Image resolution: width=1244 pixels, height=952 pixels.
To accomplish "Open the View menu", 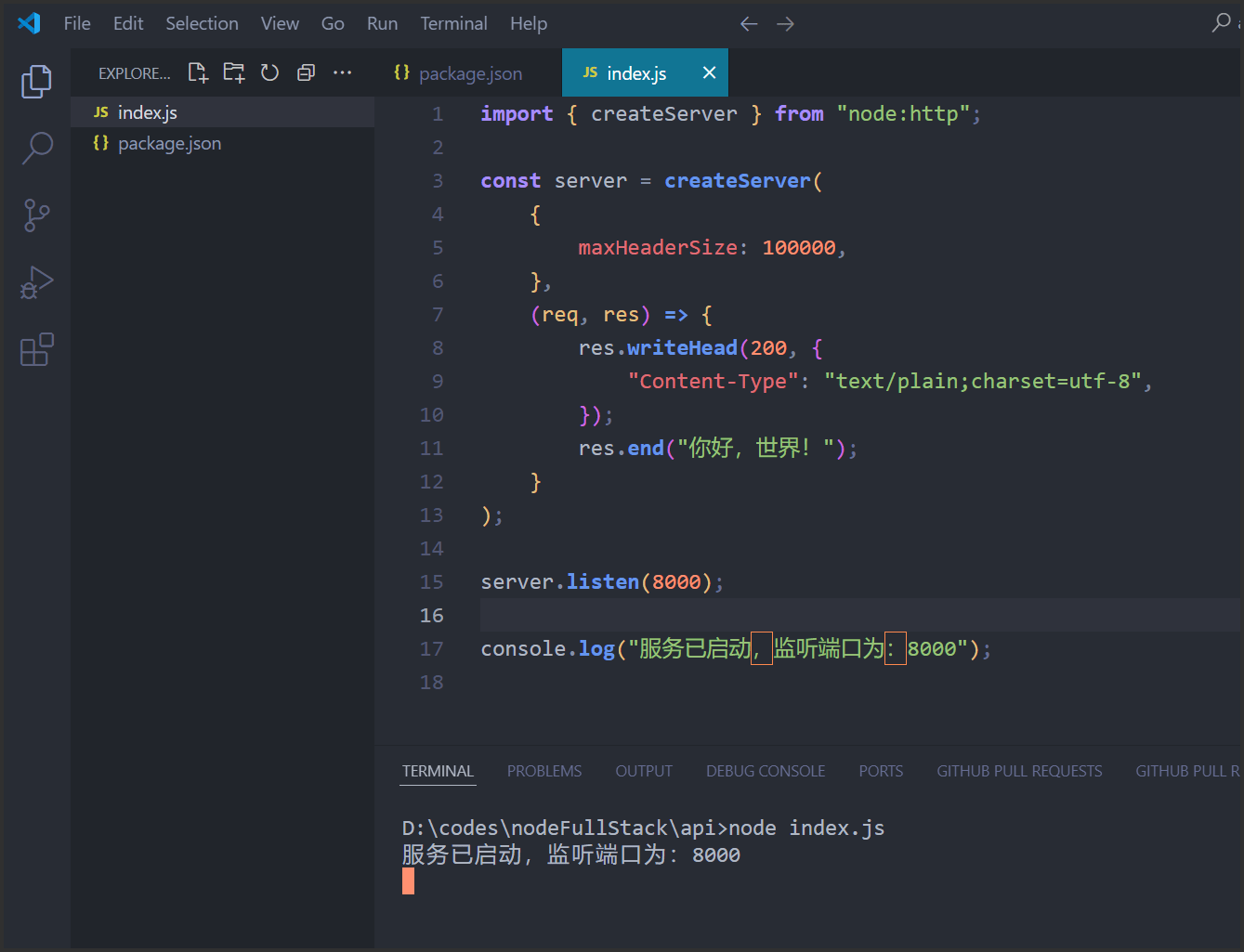I will (280, 23).
